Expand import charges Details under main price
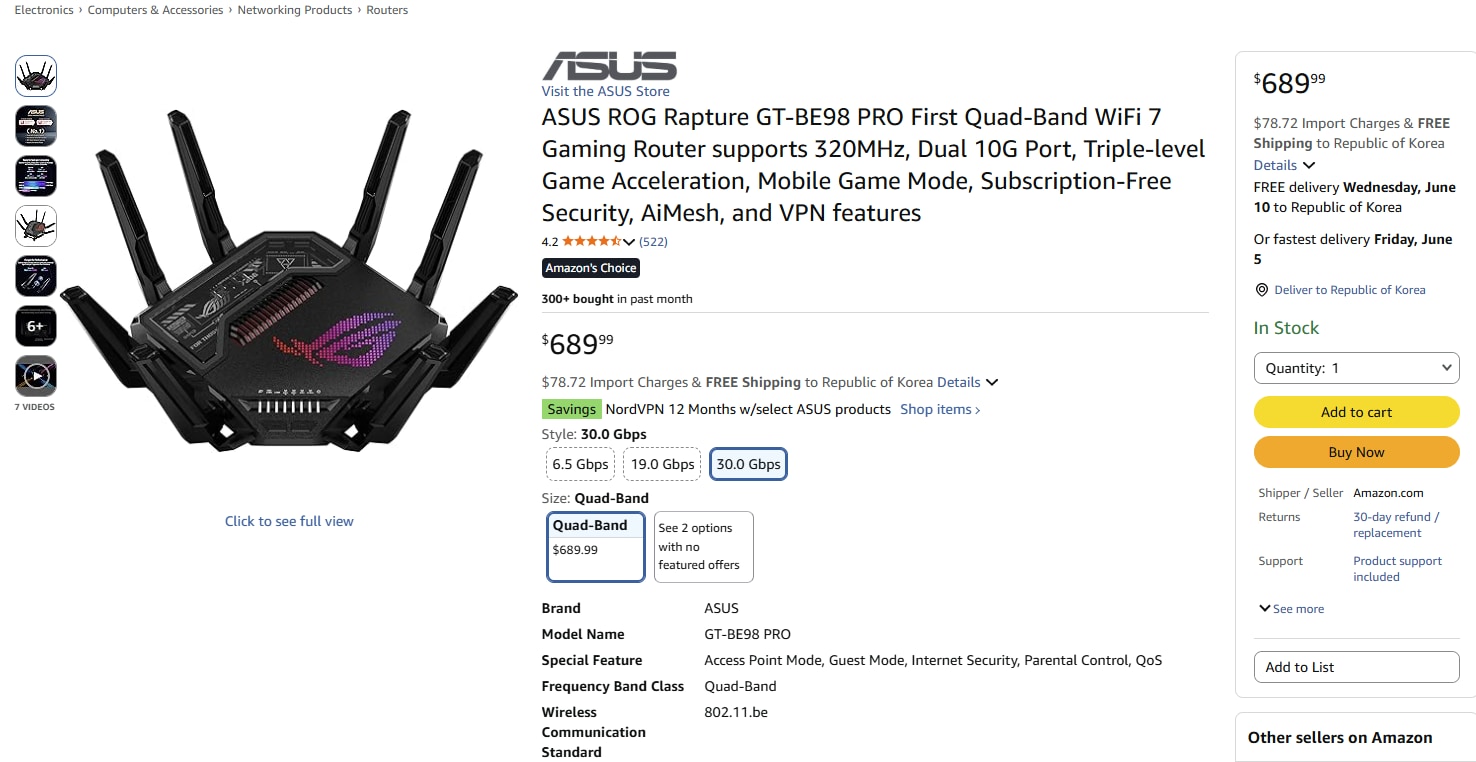 click(967, 382)
